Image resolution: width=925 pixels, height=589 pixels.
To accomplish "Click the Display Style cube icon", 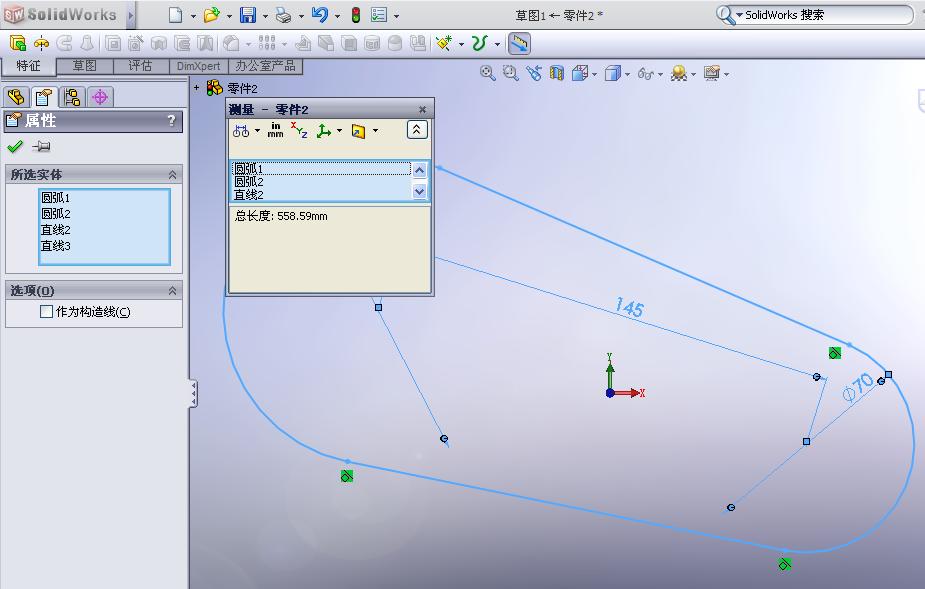I will pyautogui.click(x=613, y=73).
